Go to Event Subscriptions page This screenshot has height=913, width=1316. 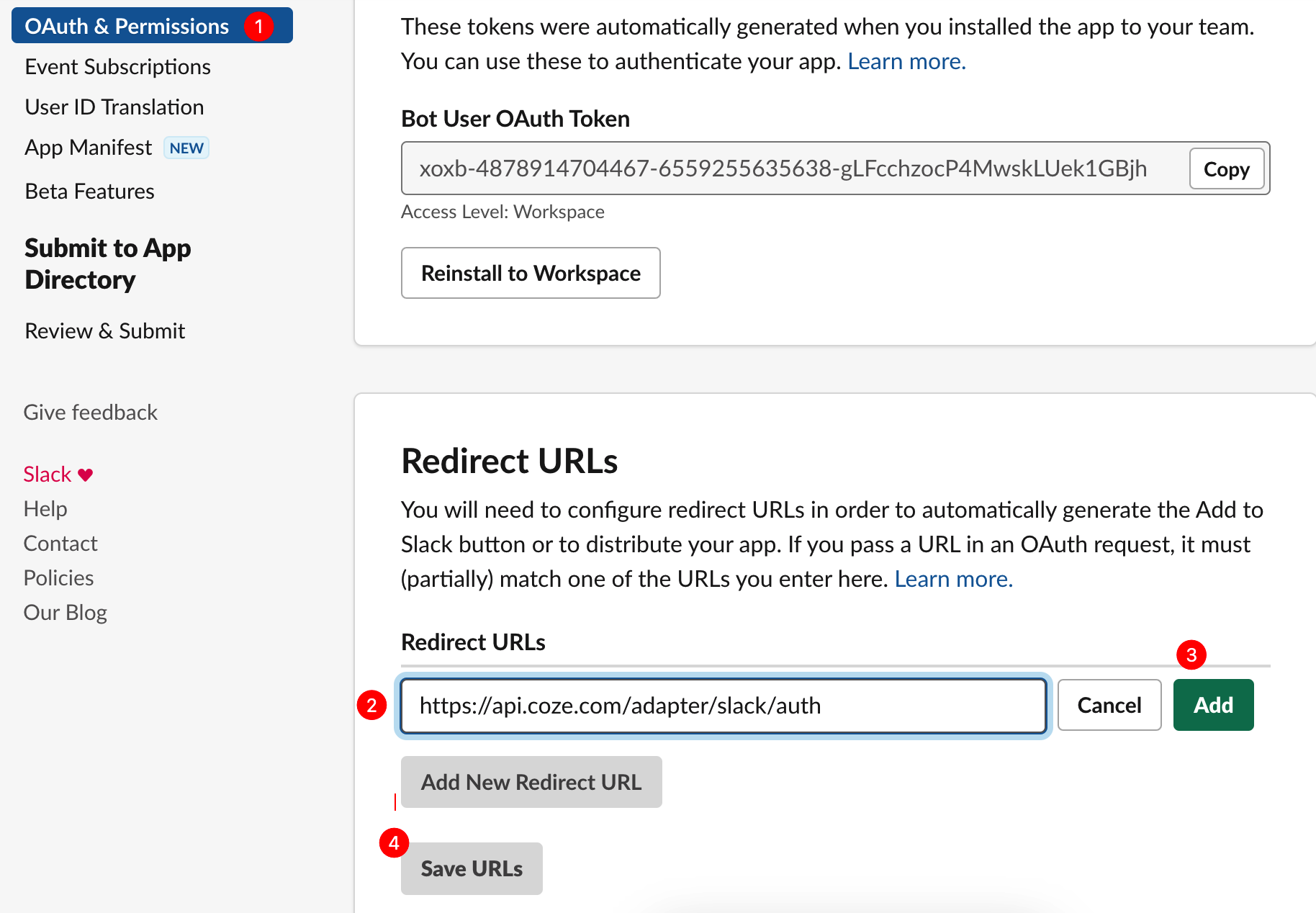coord(118,67)
